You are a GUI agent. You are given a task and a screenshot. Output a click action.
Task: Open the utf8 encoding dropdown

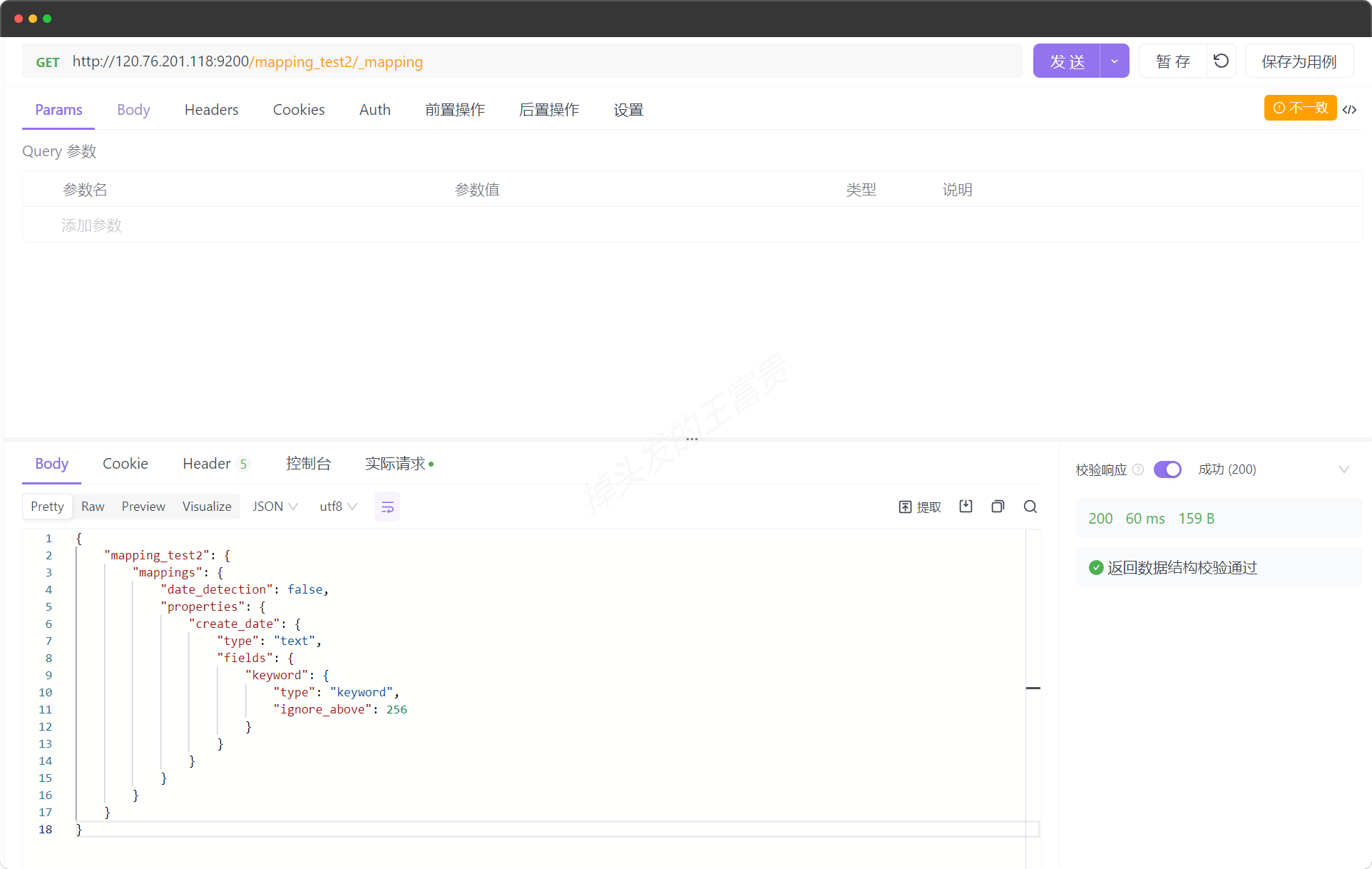coord(338,506)
